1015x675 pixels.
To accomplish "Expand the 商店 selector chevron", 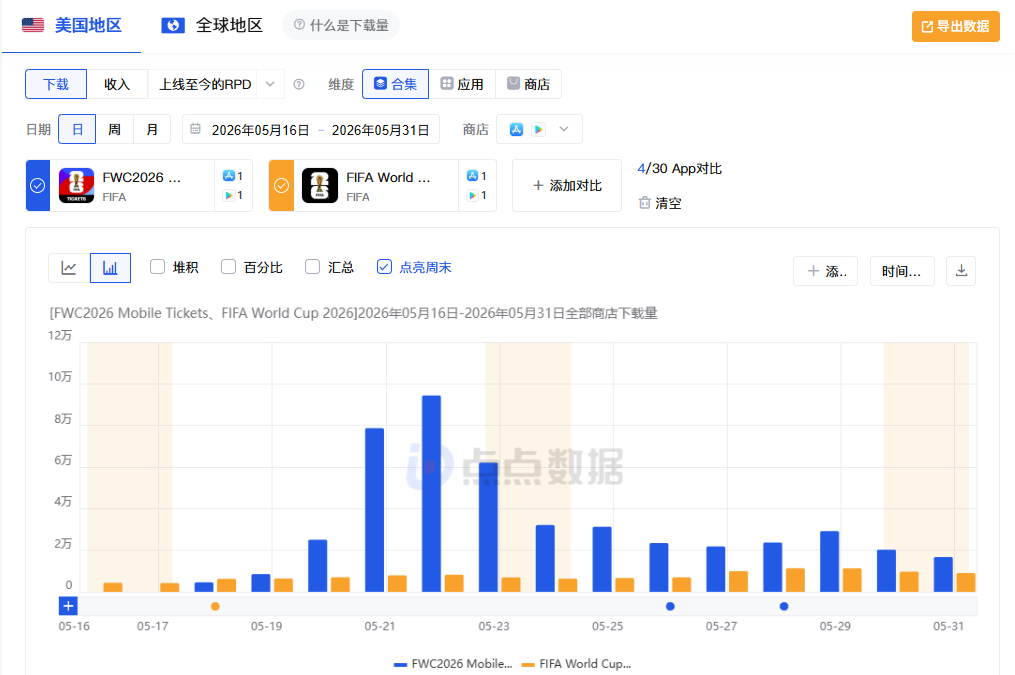I will (564, 129).
